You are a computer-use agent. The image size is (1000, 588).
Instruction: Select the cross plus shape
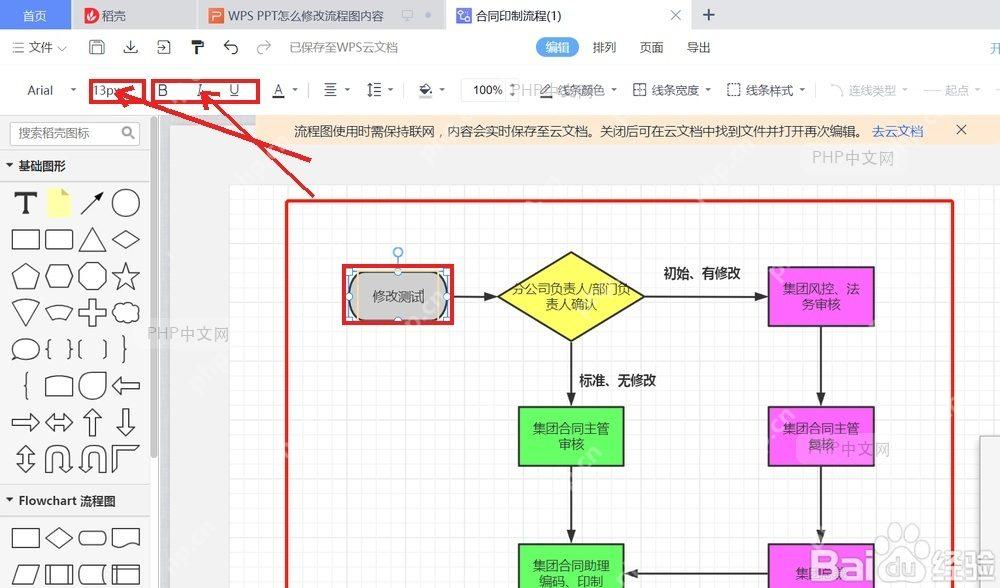click(92, 312)
